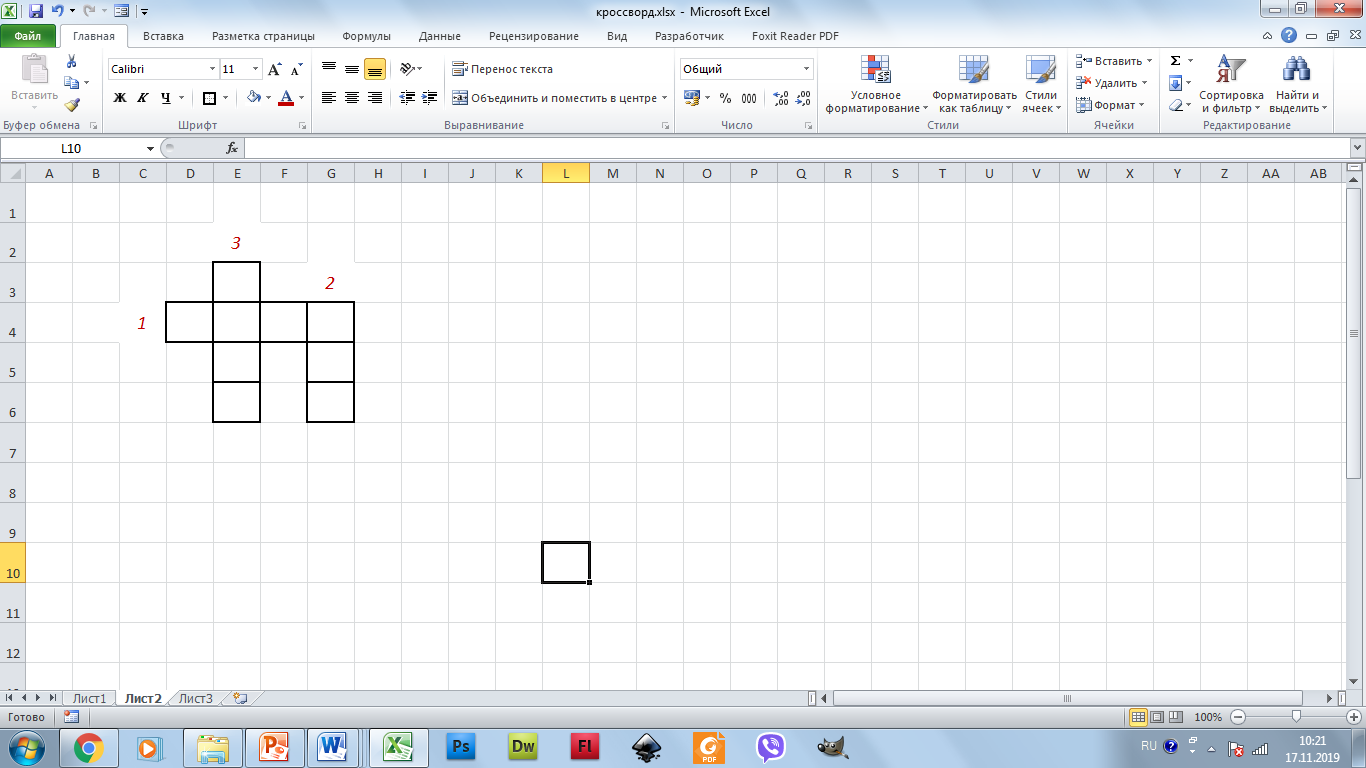
Task: Toggle align text left
Action: pos(329,98)
